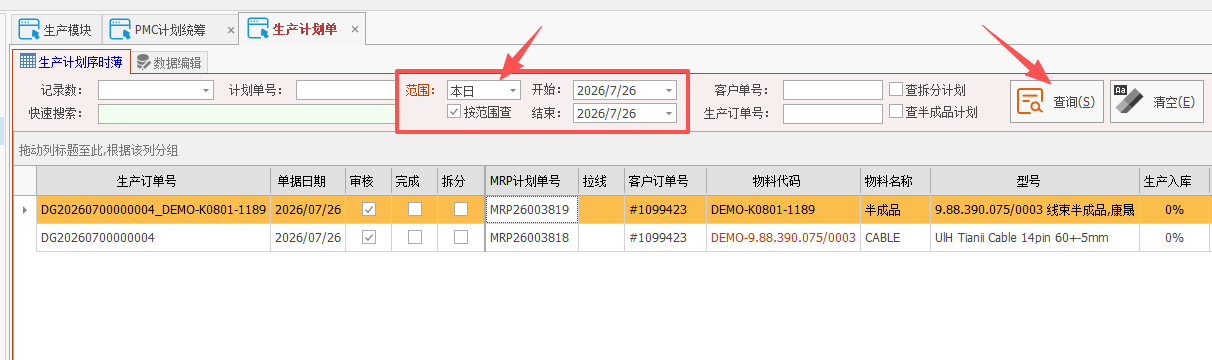The height and width of the screenshot is (360, 1212).
Task: Select order number cell DG20260700000004 in second row
Action: click(x=154, y=237)
